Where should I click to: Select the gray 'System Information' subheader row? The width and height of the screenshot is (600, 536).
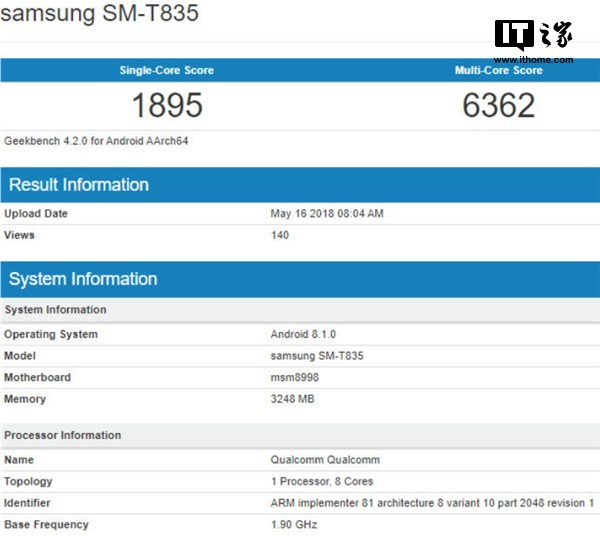tap(300, 310)
